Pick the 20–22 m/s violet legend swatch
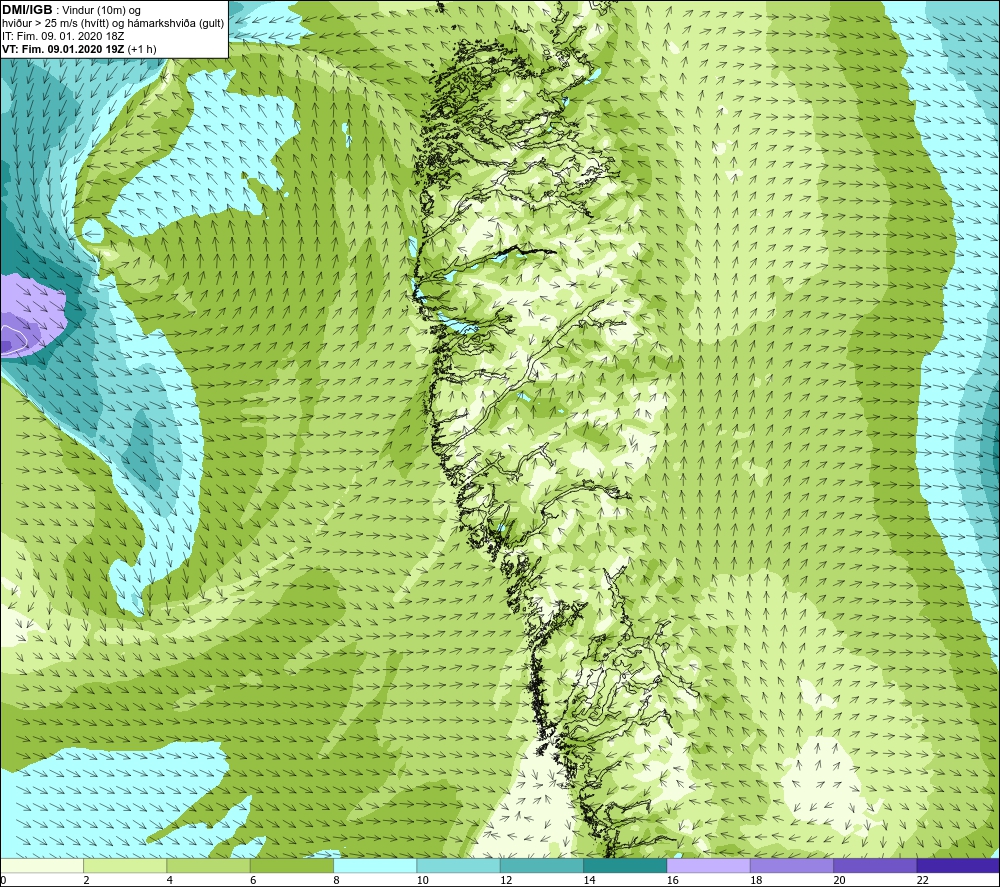Viewport: 1000px width, 887px height. pos(875,865)
